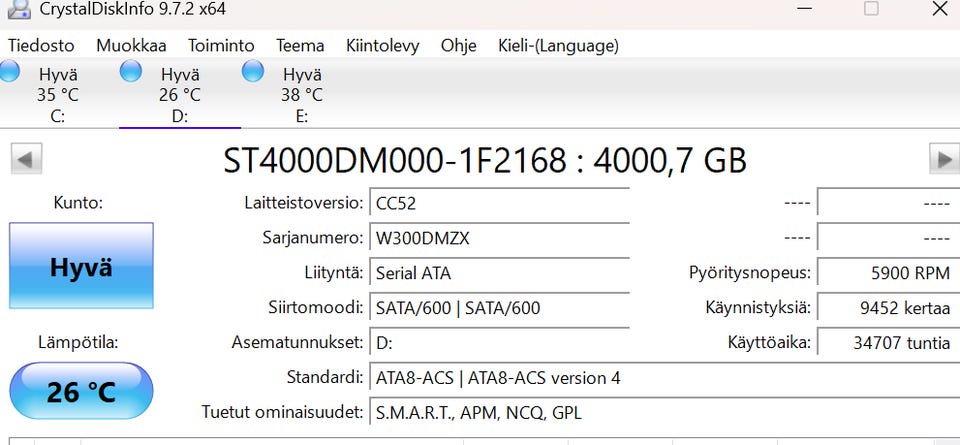Click the Siirtomoodi: label
This screenshot has width=960, height=445.
[316, 307]
